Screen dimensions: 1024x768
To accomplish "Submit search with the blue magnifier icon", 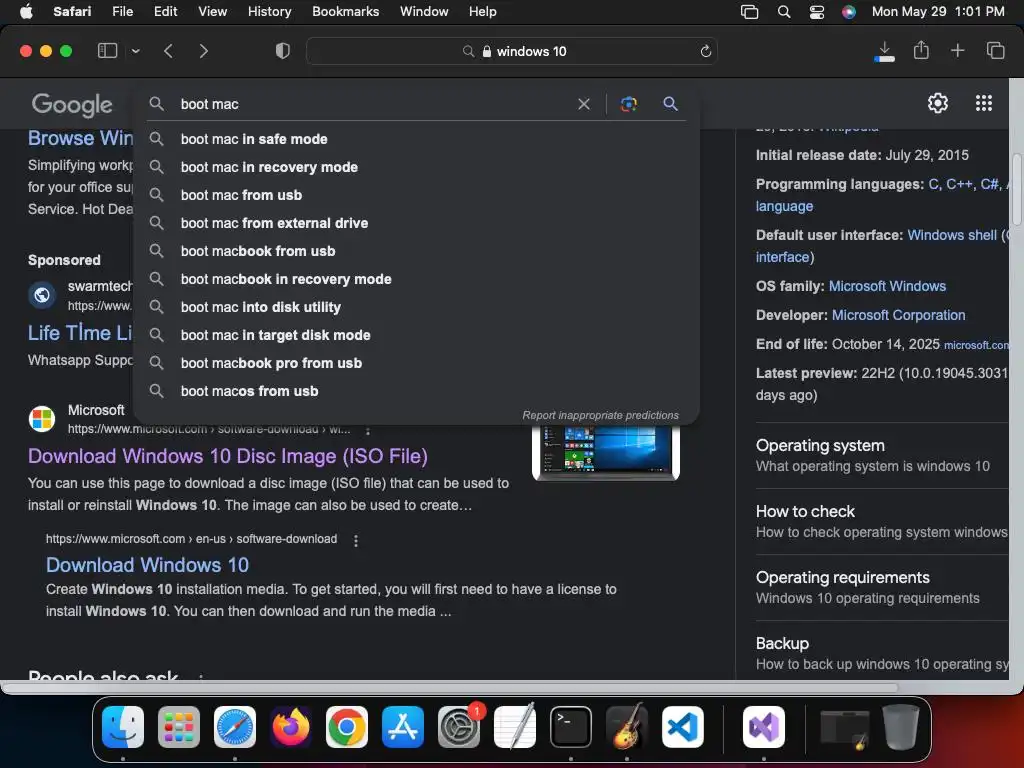I will (670, 103).
